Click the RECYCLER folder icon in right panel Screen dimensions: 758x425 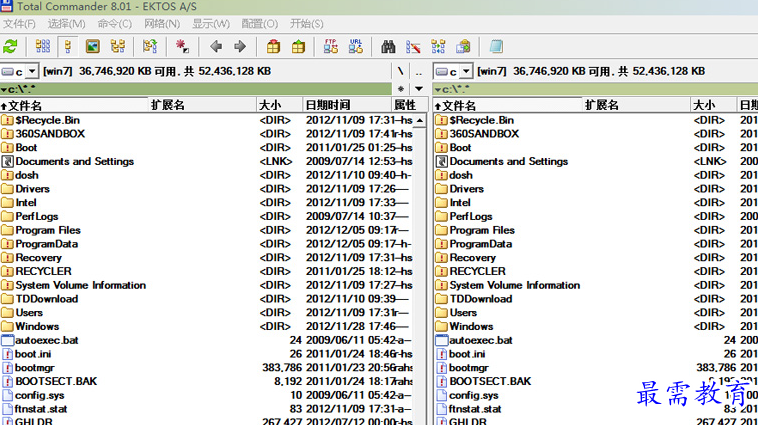click(441, 271)
